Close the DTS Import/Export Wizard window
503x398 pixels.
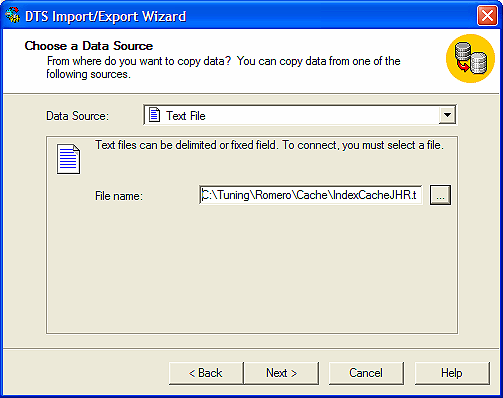point(487,15)
